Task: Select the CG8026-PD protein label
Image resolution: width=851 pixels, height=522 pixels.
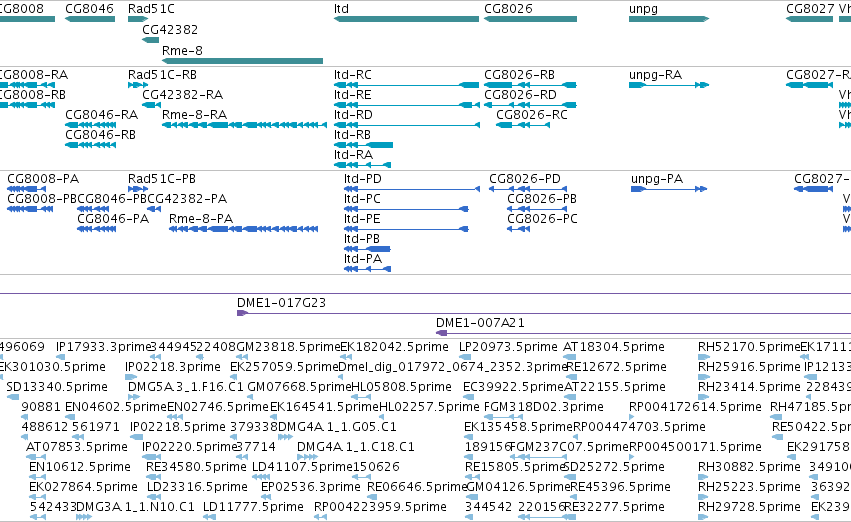Action: (x=525, y=179)
